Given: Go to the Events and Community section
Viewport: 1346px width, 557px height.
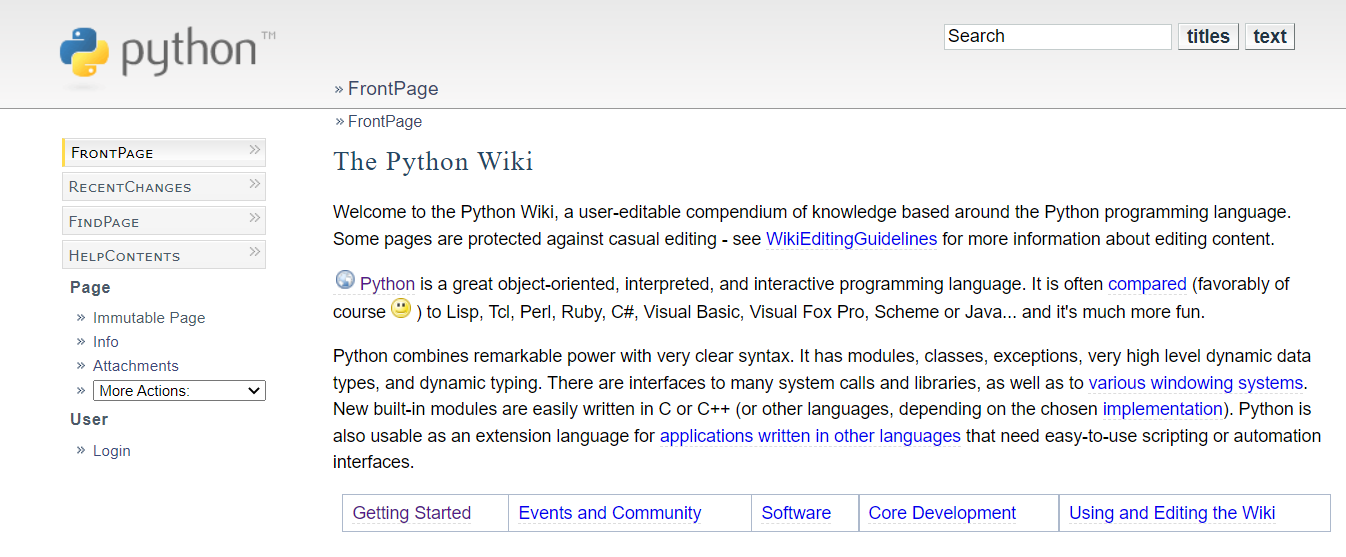Looking at the screenshot, I should click(x=609, y=513).
